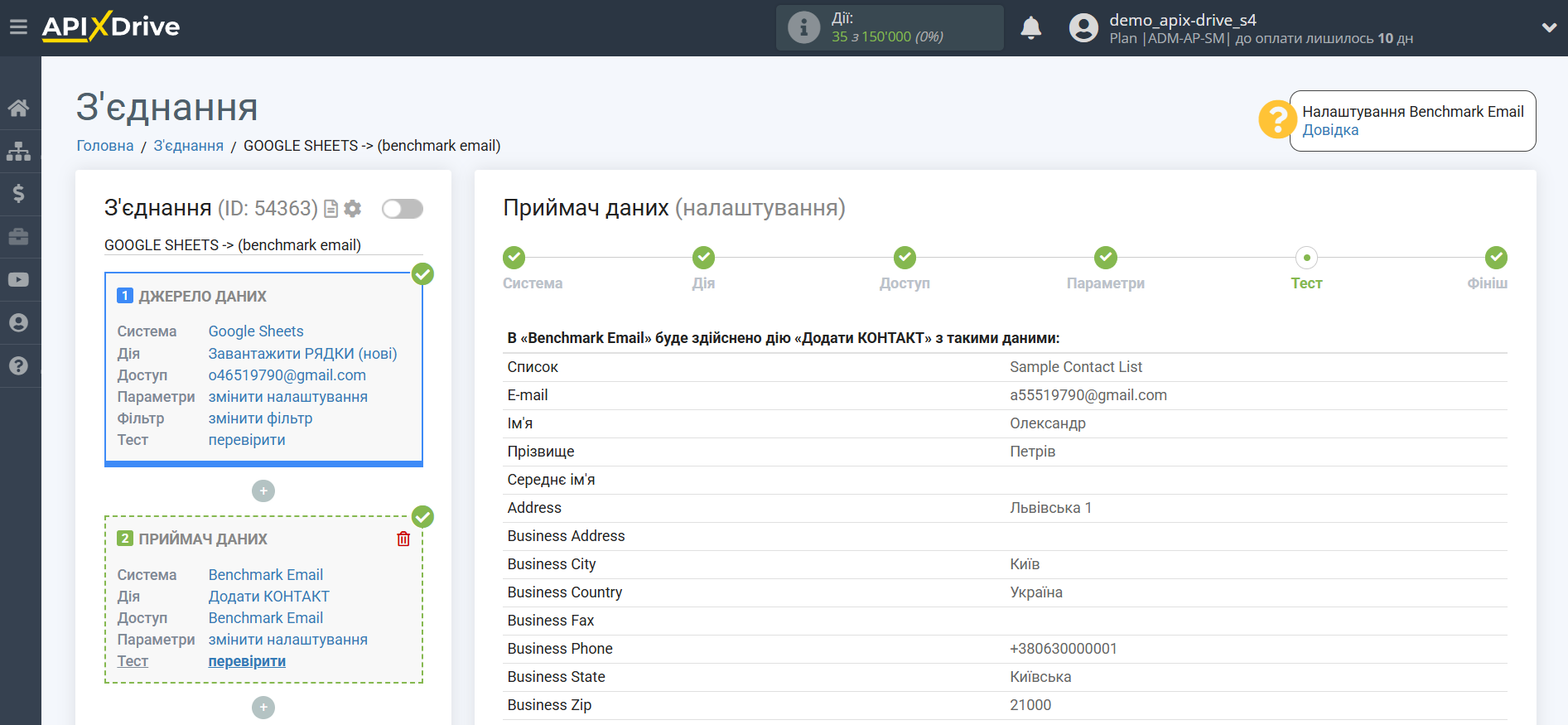Add step between source and receiver
This screenshot has height=725, width=1568.
[263, 491]
